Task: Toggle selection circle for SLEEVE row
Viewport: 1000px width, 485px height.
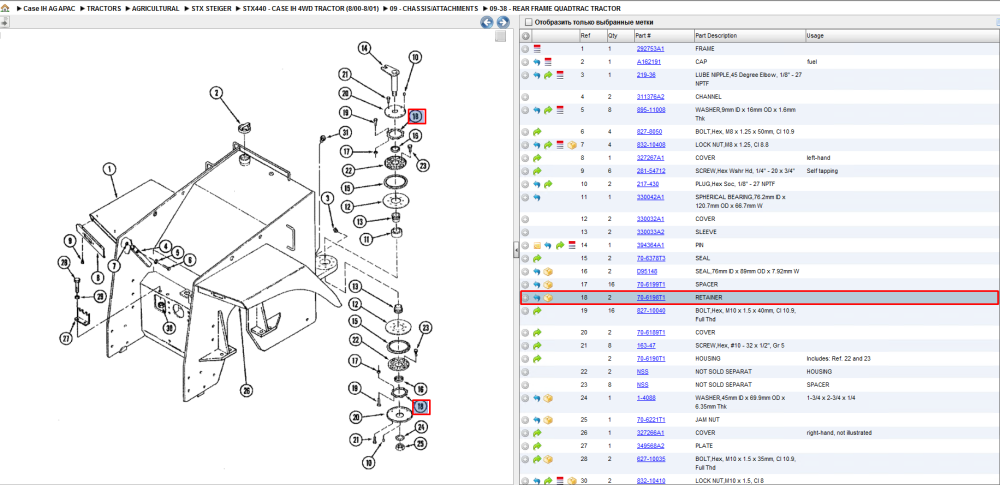Action: click(x=526, y=232)
